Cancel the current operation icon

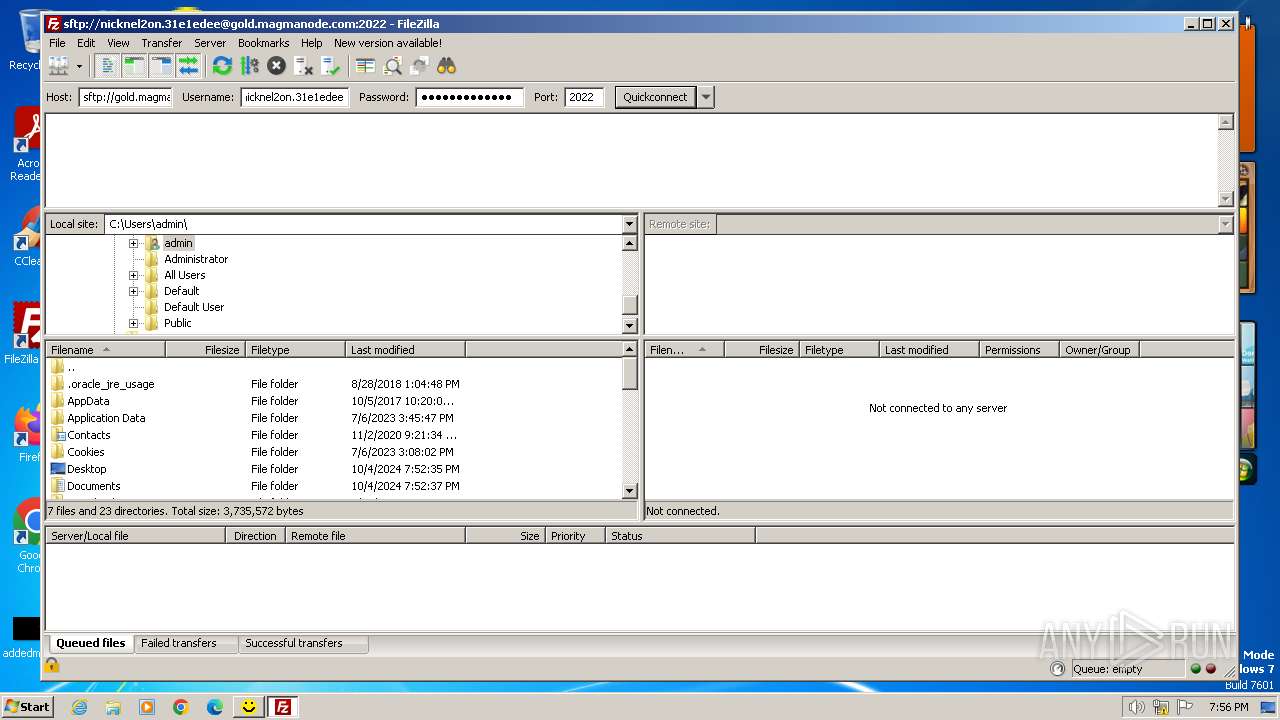coord(276,66)
